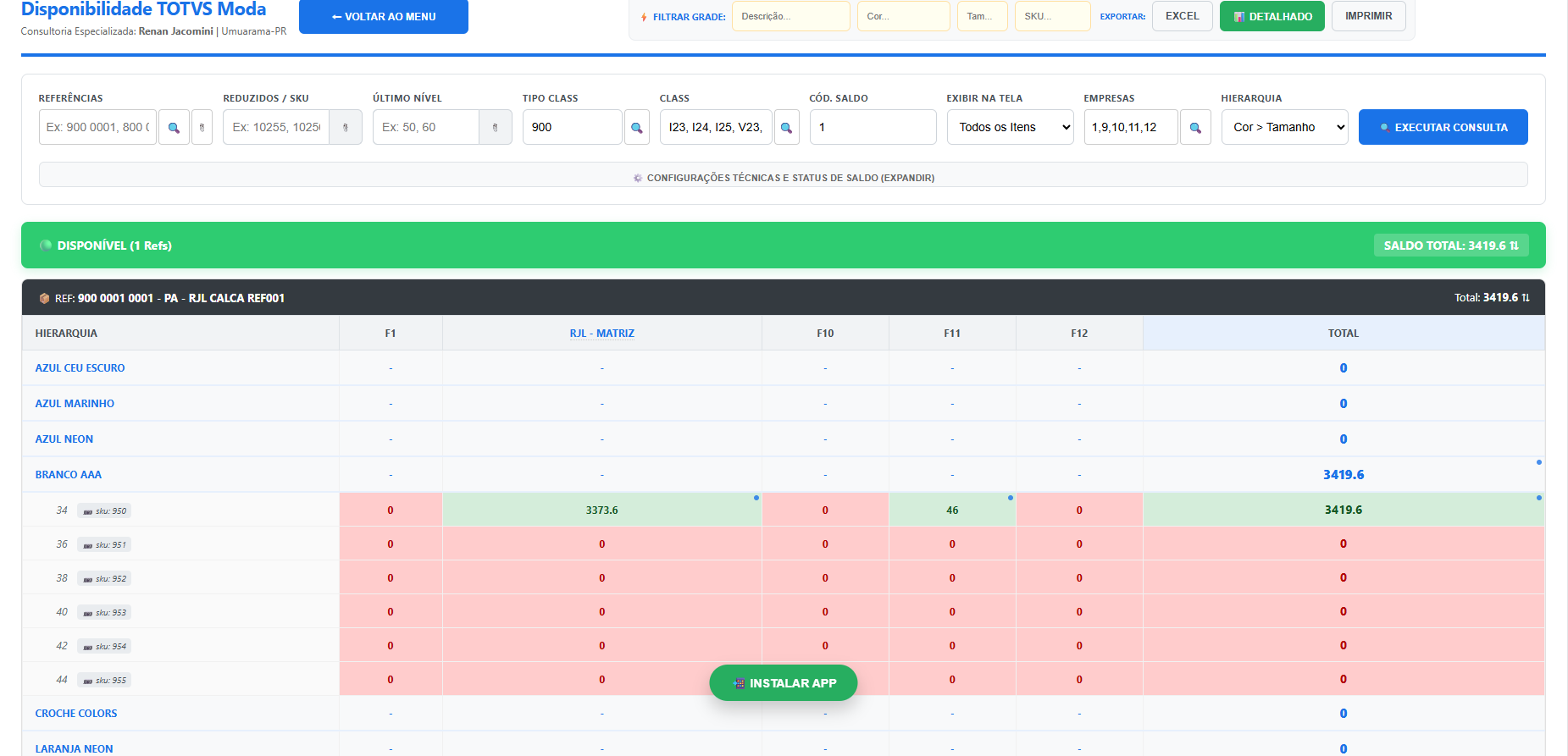
Task: Click the Empresas search magnifier icon
Action: tap(1195, 127)
